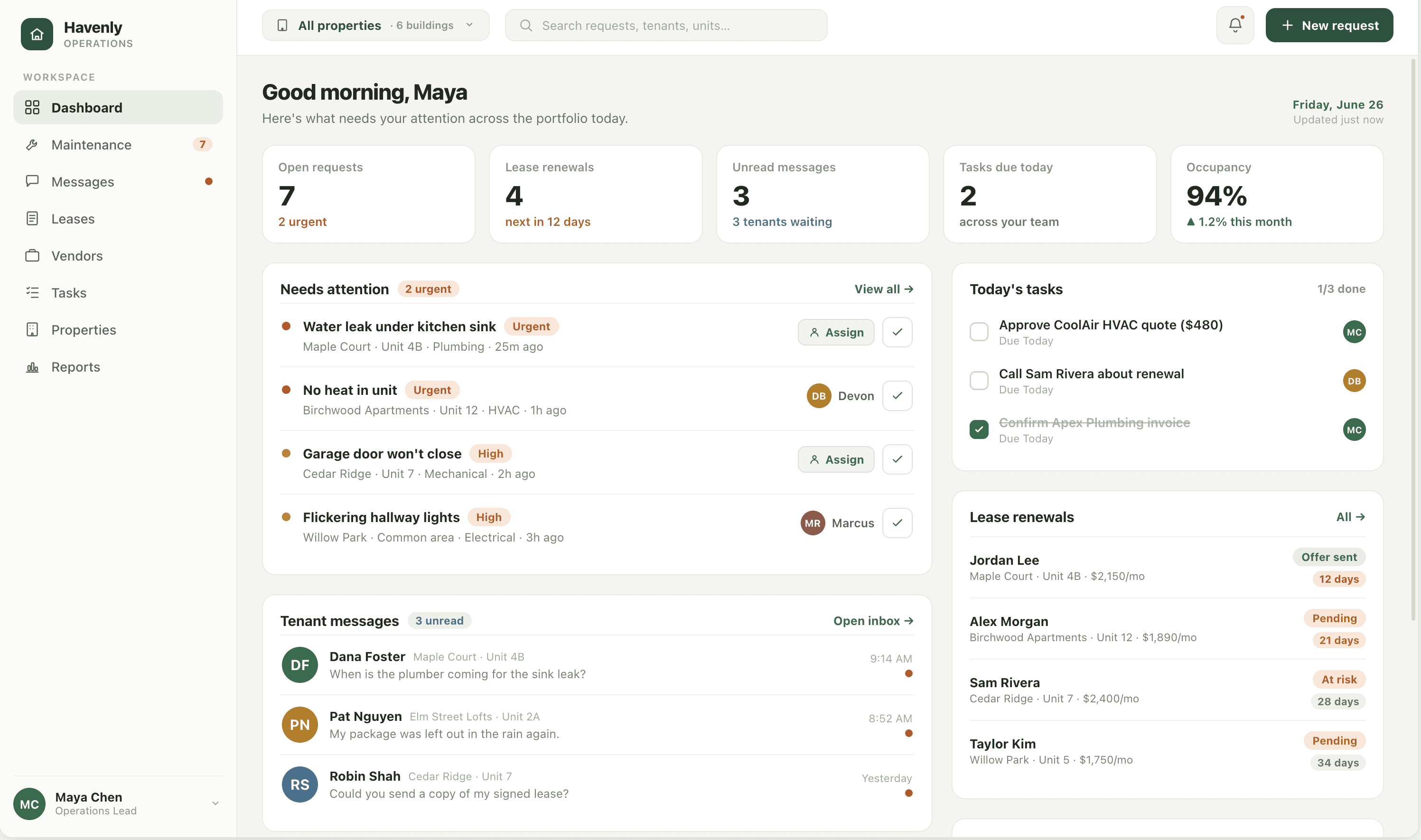Mark Garage door won't close resolved
The width and height of the screenshot is (1421, 840).
coord(897,459)
